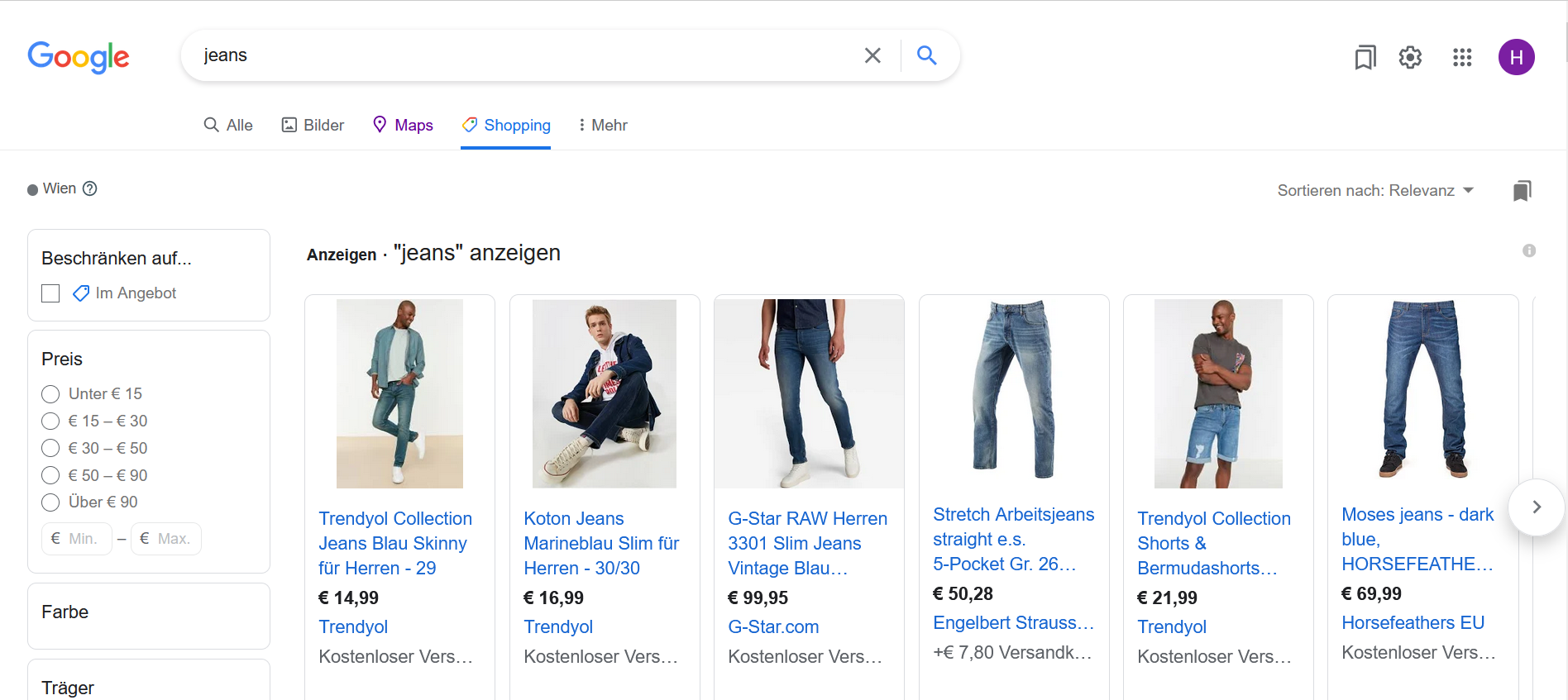This screenshot has width=1568, height=700.
Task: Click the ads info icon
Action: [1529, 250]
